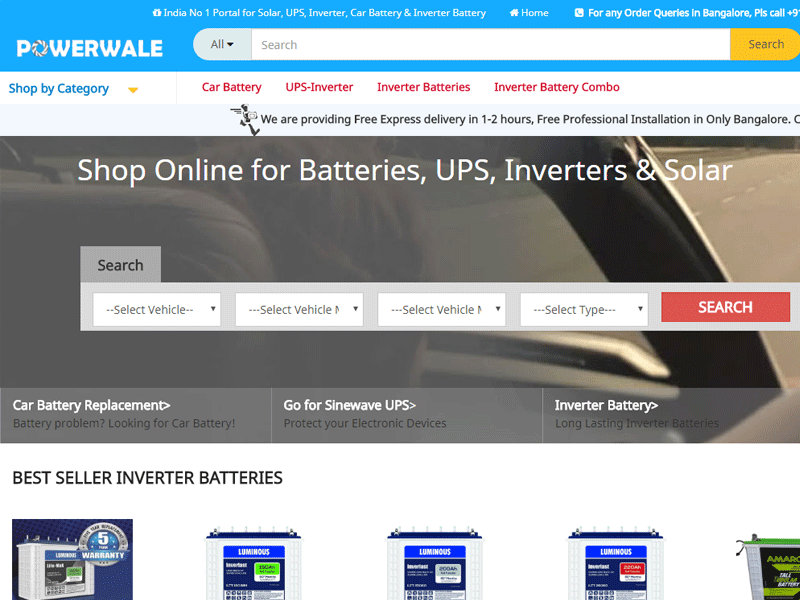The image size is (800, 600).
Task: Open the Inverter Batteries menu item
Action: [423, 87]
